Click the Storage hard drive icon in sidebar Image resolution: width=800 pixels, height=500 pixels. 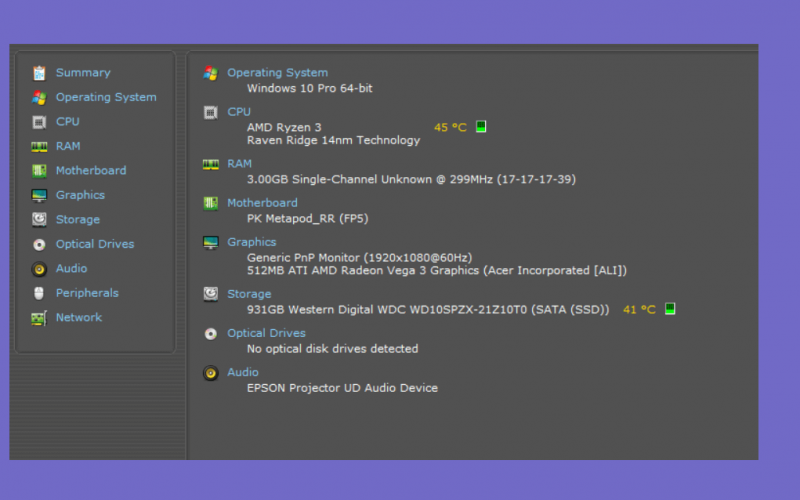pos(39,219)
